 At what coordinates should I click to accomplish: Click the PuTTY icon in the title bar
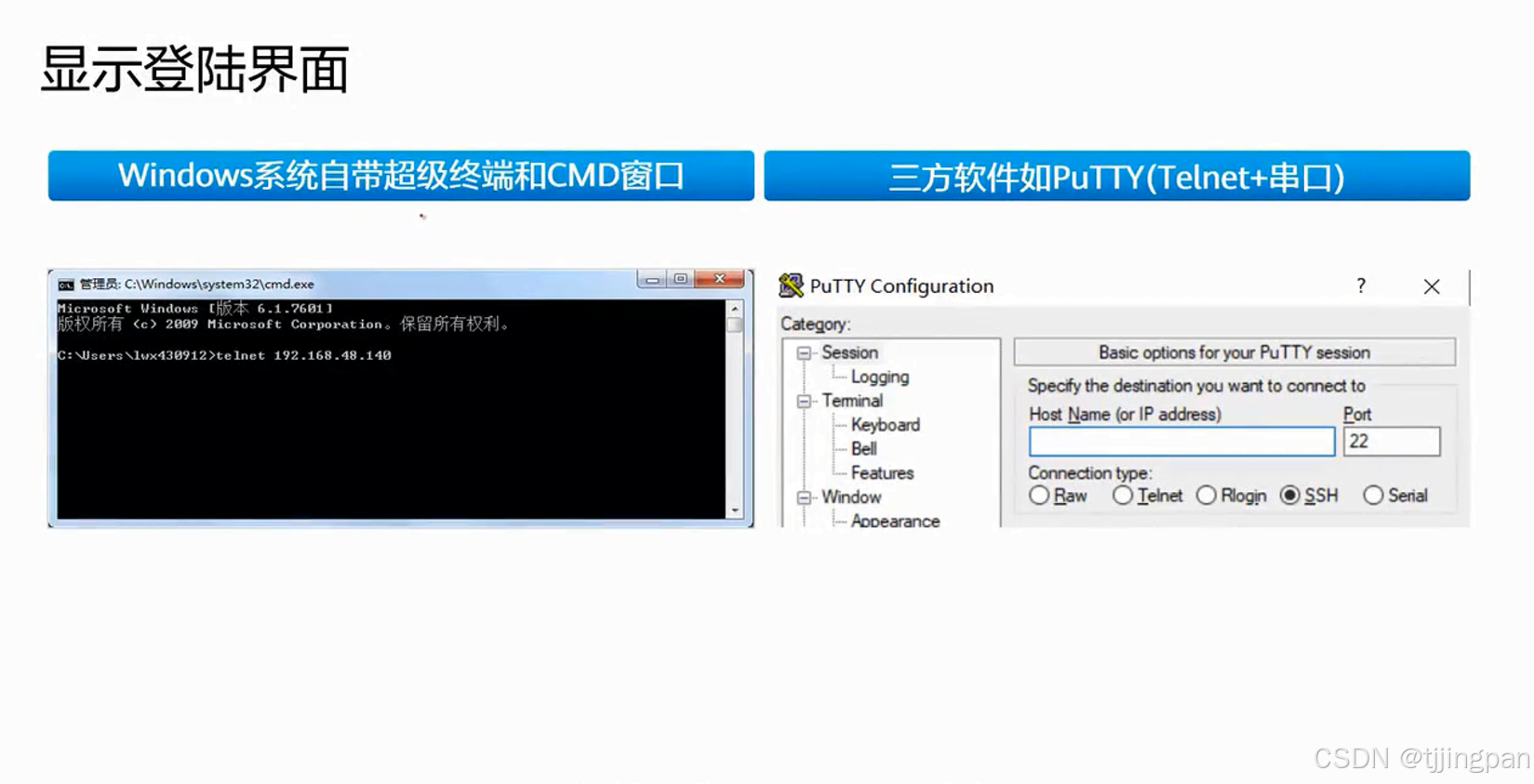click(791, 286)
